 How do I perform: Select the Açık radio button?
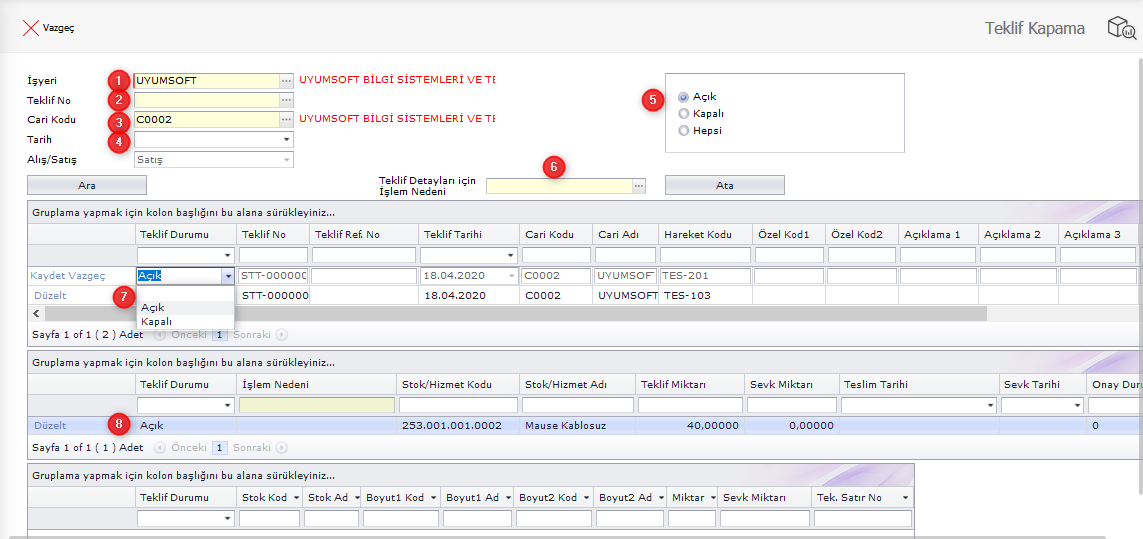[x=684, y=96]
